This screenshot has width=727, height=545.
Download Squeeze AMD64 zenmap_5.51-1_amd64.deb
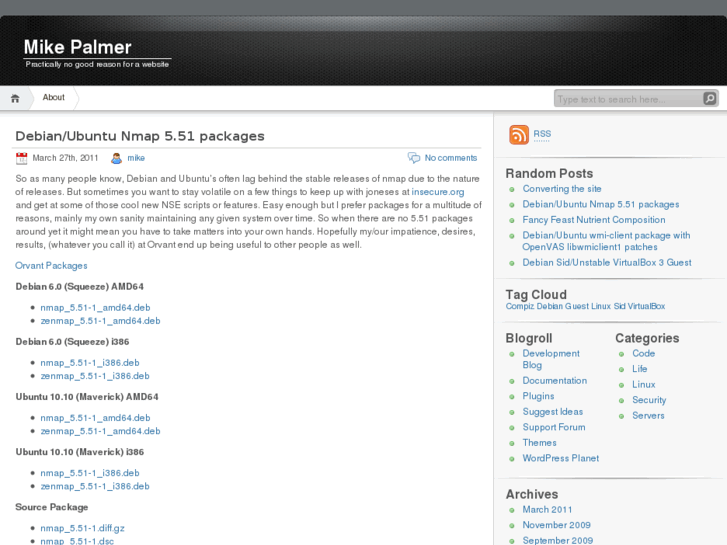pyautogui.click(x=100, y=321)
